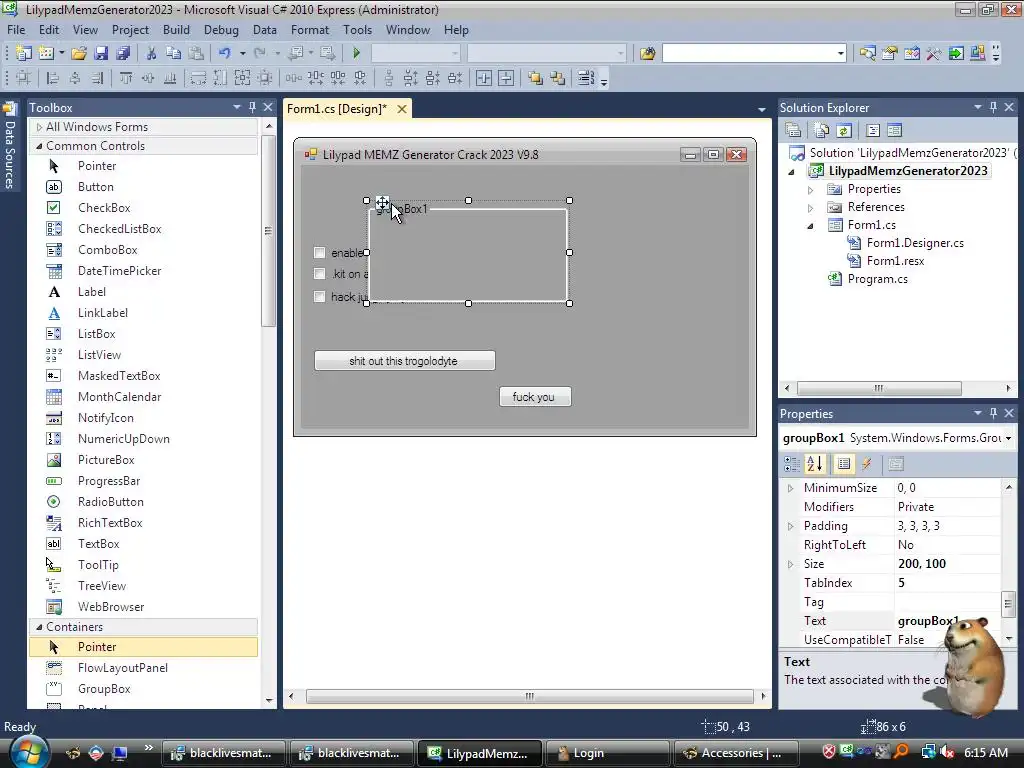1024x768 pixels.
Task: Collapse the Common Controls toolbox group
Action: 39,146
